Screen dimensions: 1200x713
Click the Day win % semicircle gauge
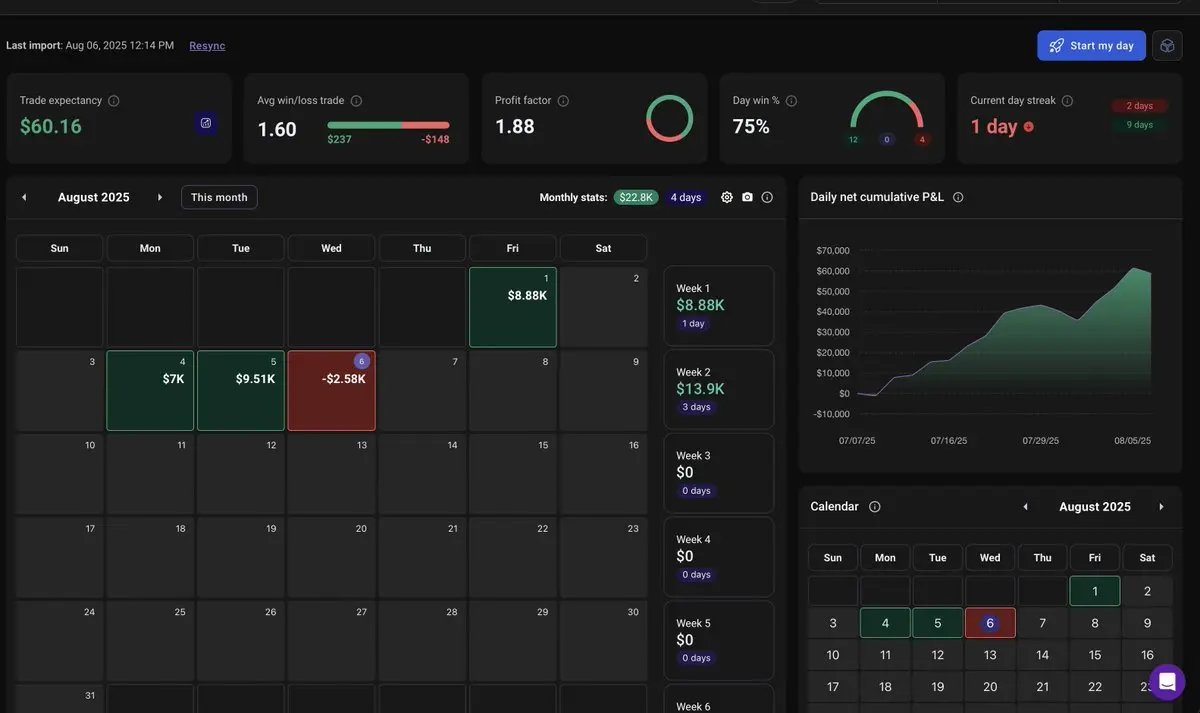point(887,112)
